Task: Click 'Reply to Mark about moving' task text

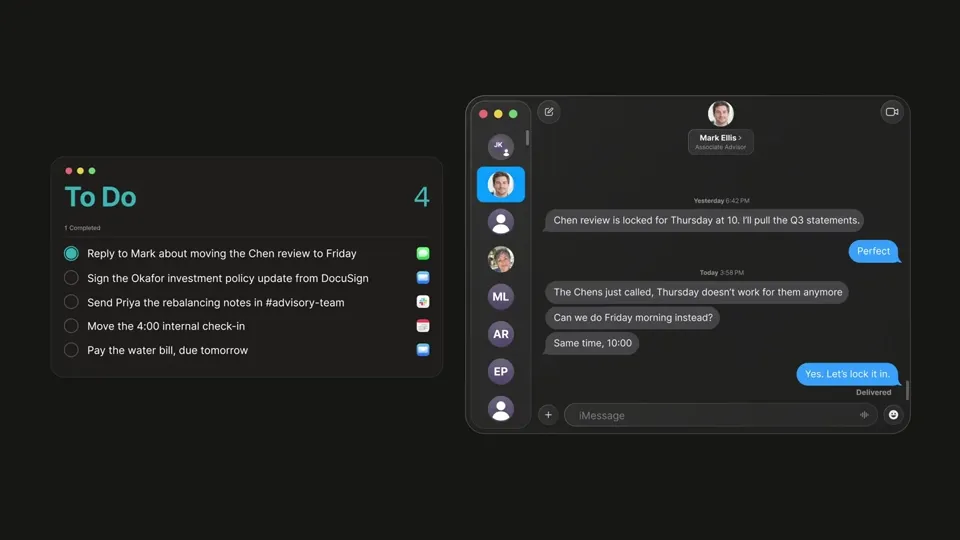Action: pos(222,253)
